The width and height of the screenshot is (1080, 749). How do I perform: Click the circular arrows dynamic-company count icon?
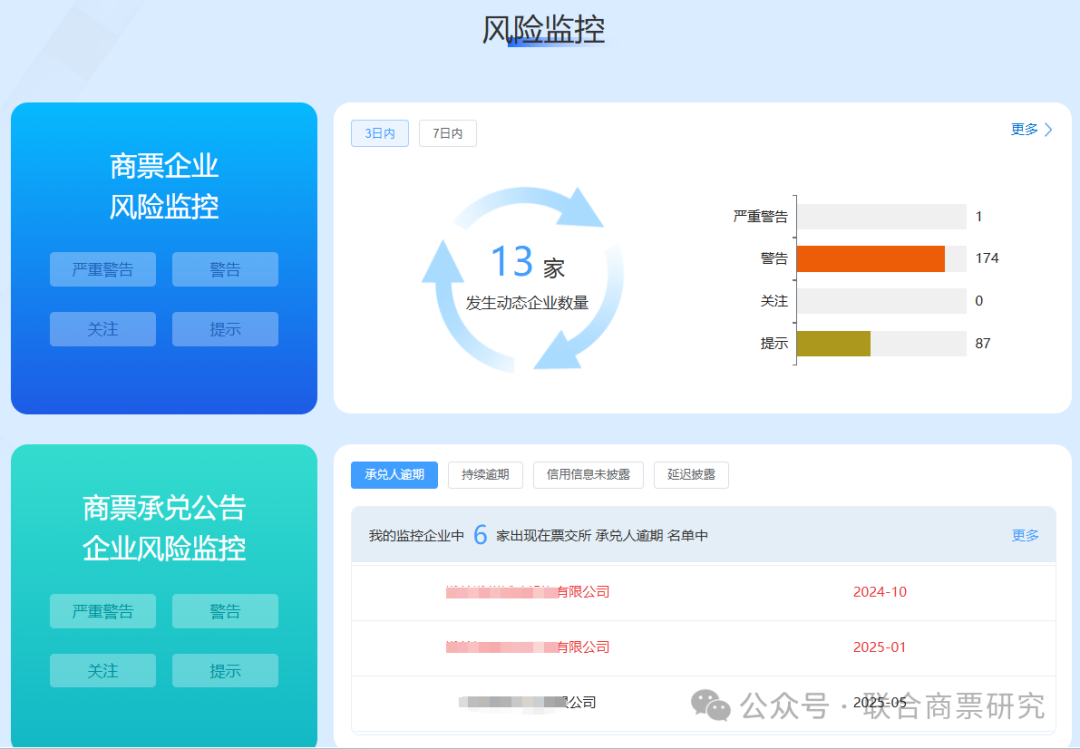coord(523,277)
